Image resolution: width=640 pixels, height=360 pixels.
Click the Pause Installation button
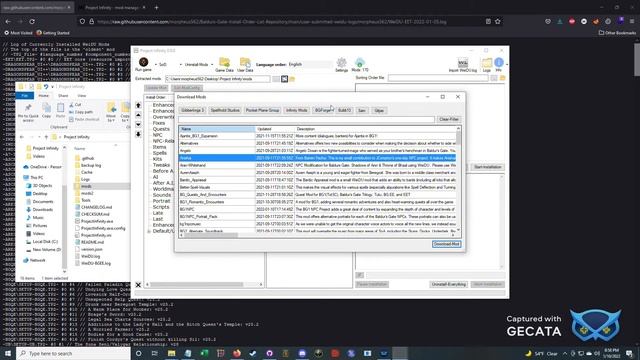372,284
